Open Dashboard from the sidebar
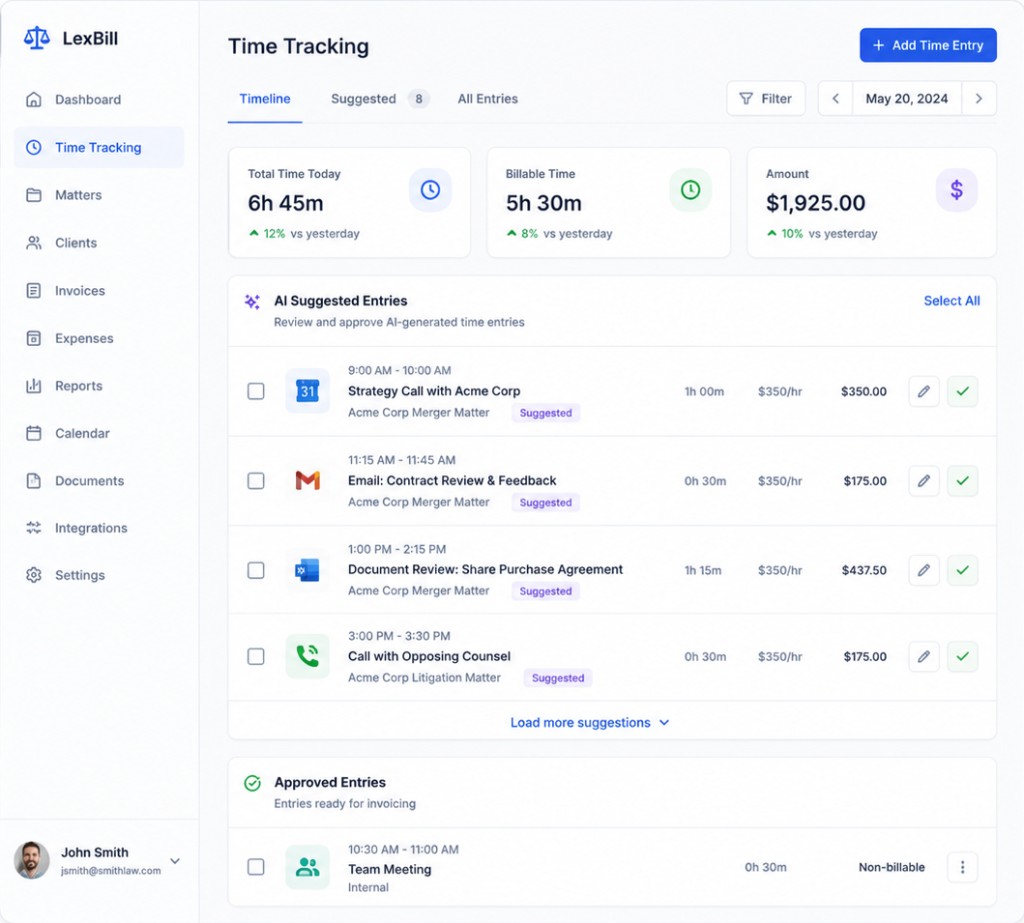1024x923 pixels. click(x=99, y=99)
